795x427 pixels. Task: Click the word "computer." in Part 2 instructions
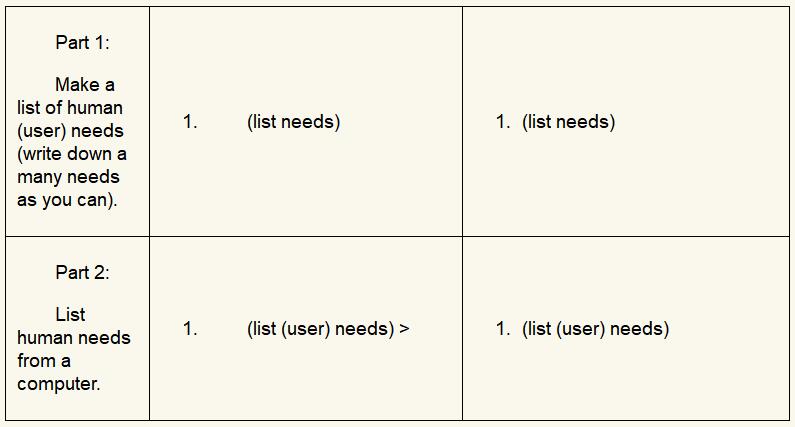pyautogui.click(x=59, y=384)
